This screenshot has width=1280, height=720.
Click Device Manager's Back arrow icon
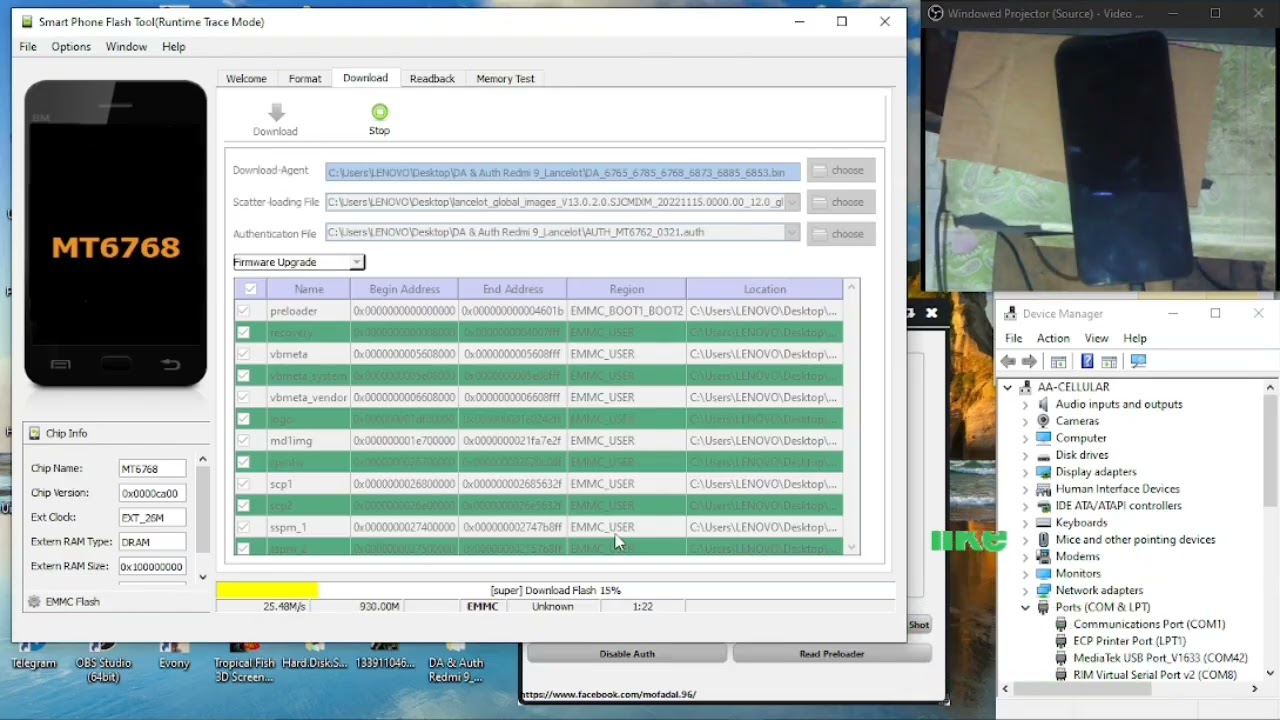click(x=1008, y=362)
